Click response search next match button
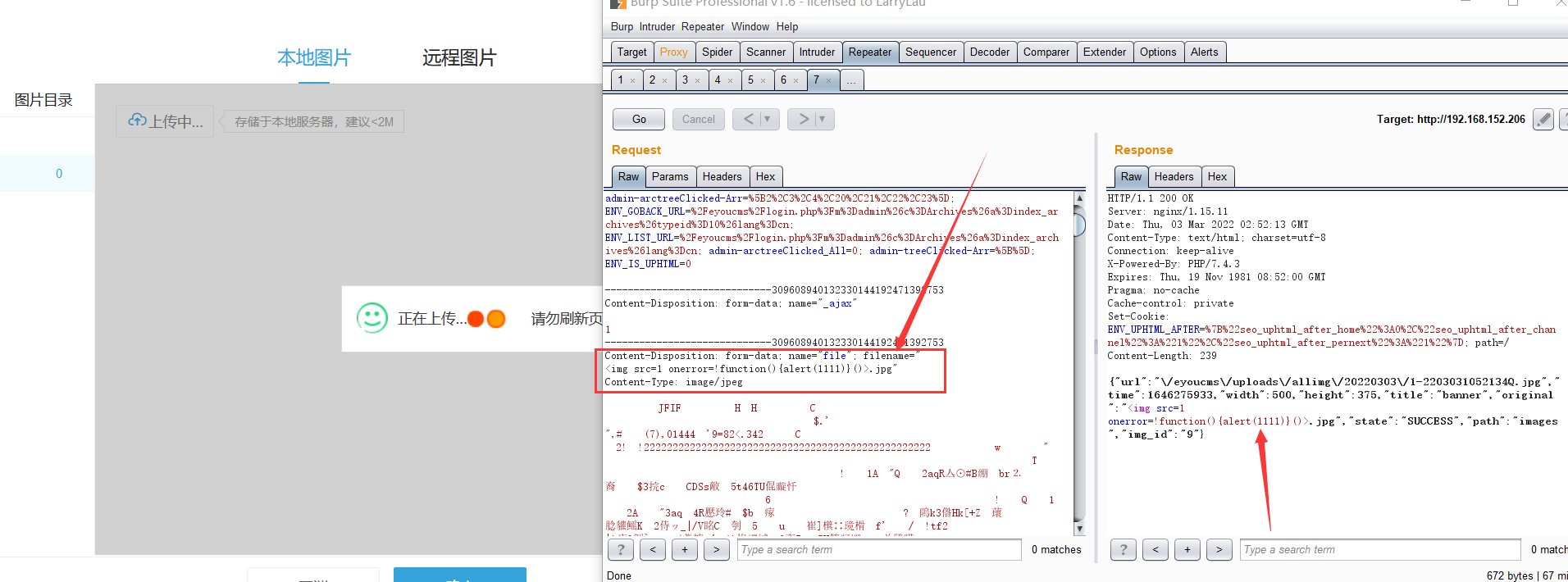 tap(1219, 550)
